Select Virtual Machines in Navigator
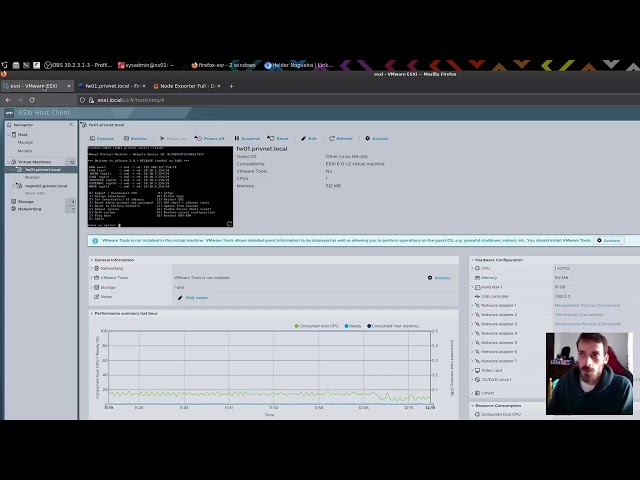Image resolution: width=640 pixels, height=480 pixels. [x=34, y=162]
